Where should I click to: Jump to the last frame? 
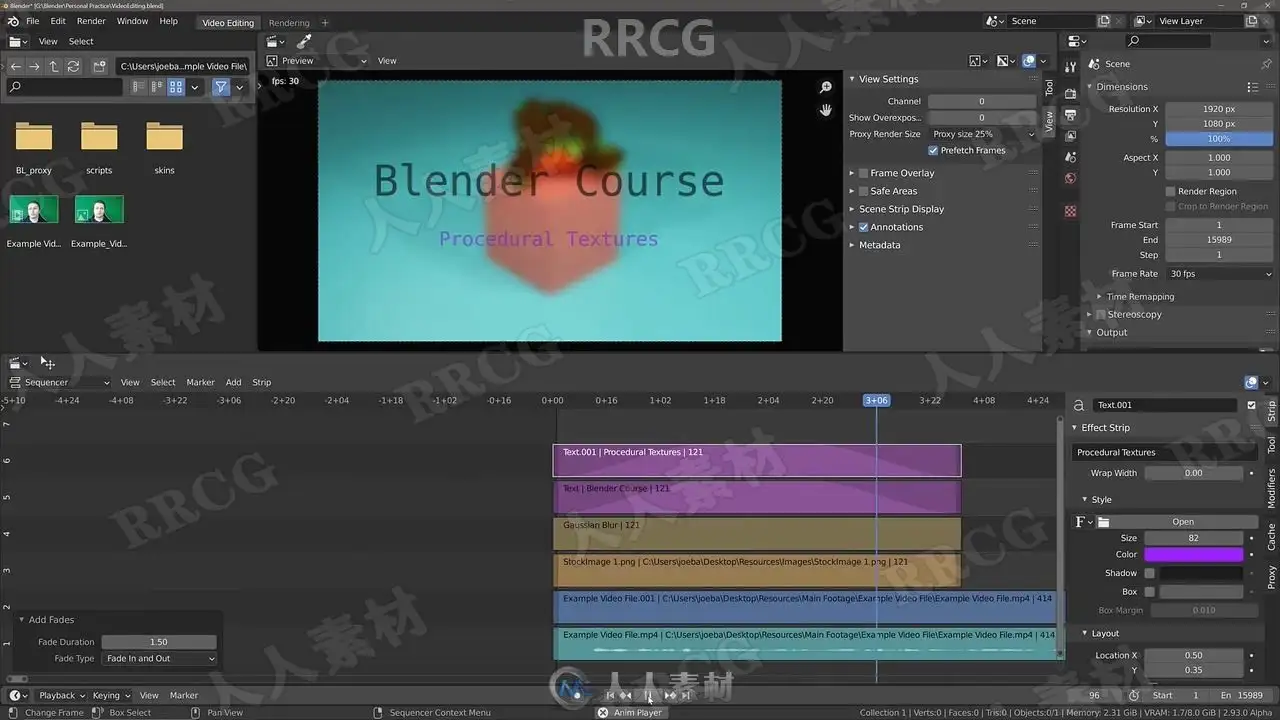click(686, 696)
